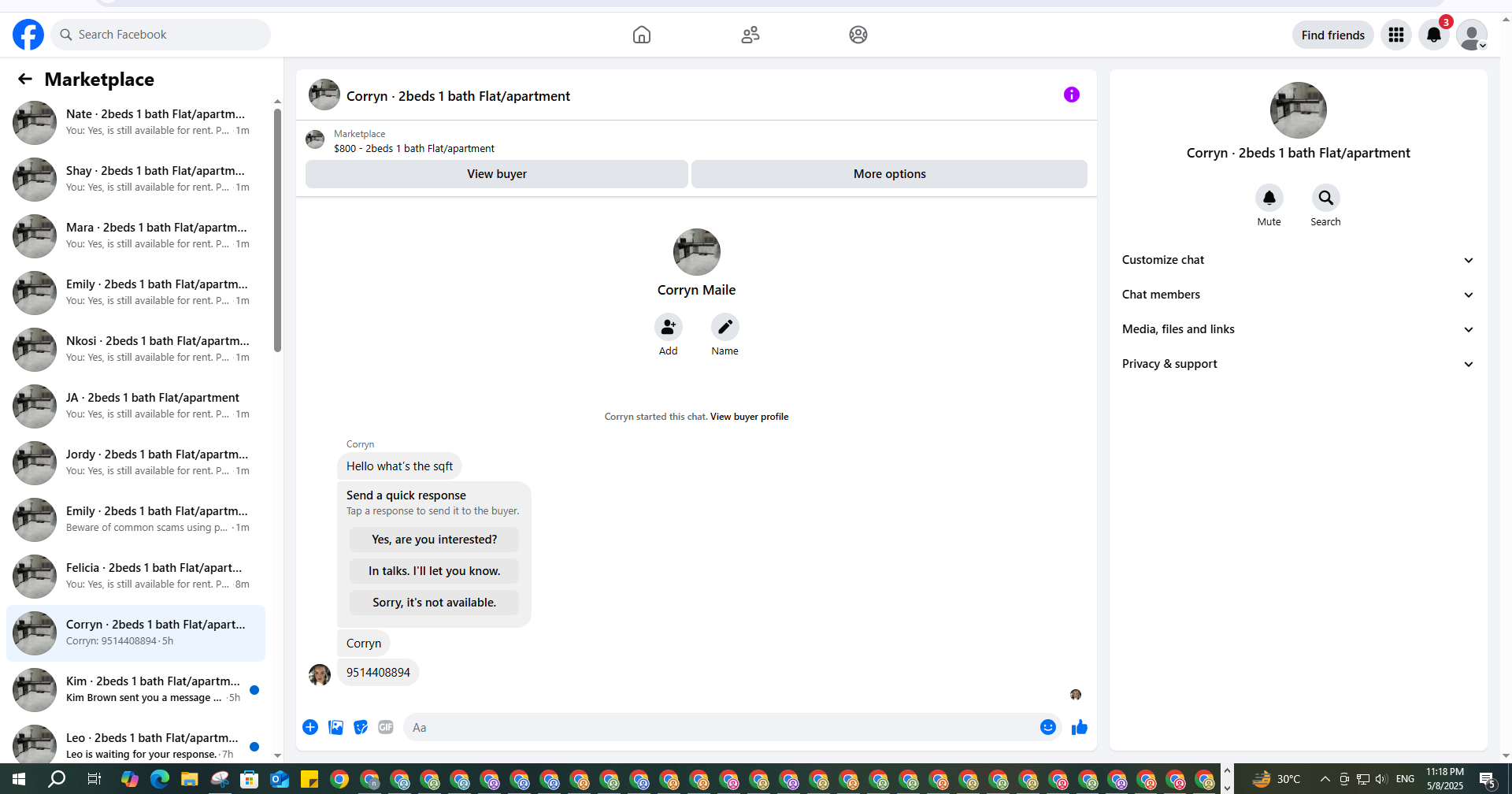This screenshot has width=1512, height=794.
Task: Send quick response "In talks. I'll let you know."
Action: tap(435, 571)
